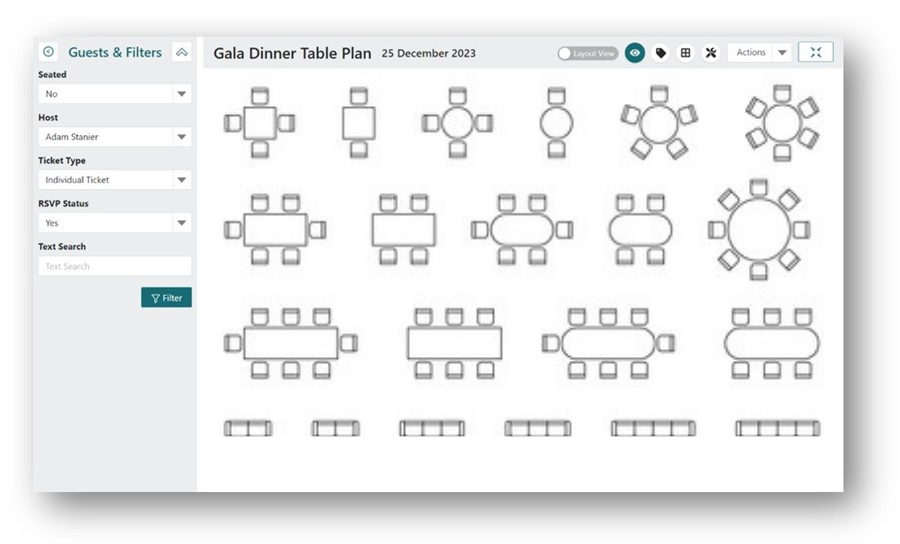Image resolution: width=900 pixels, height=544 pixels.
Task: Select the long rectangular table with six chairs
Action: [x=455, y=343]
